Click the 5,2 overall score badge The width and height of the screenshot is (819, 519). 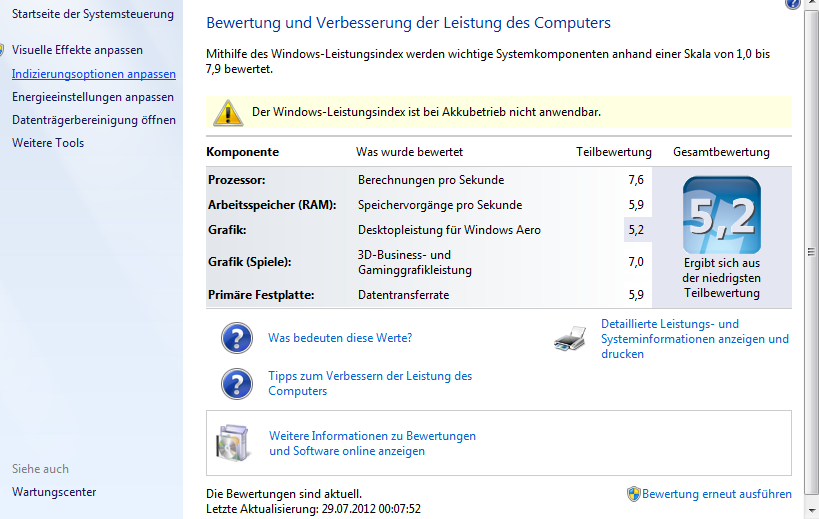(x=721, y=215)
